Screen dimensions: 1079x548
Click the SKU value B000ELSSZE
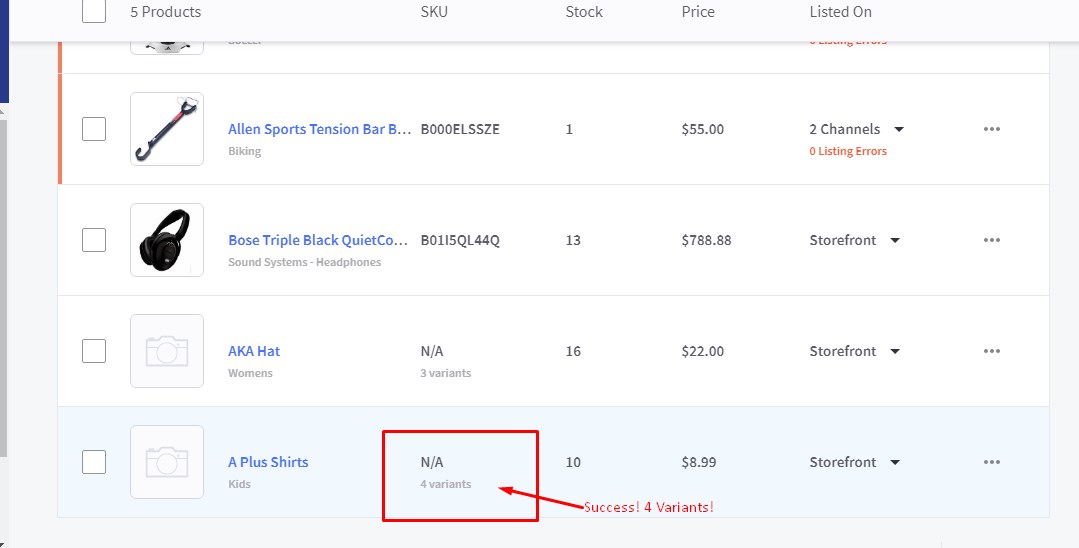coord(460,129)
